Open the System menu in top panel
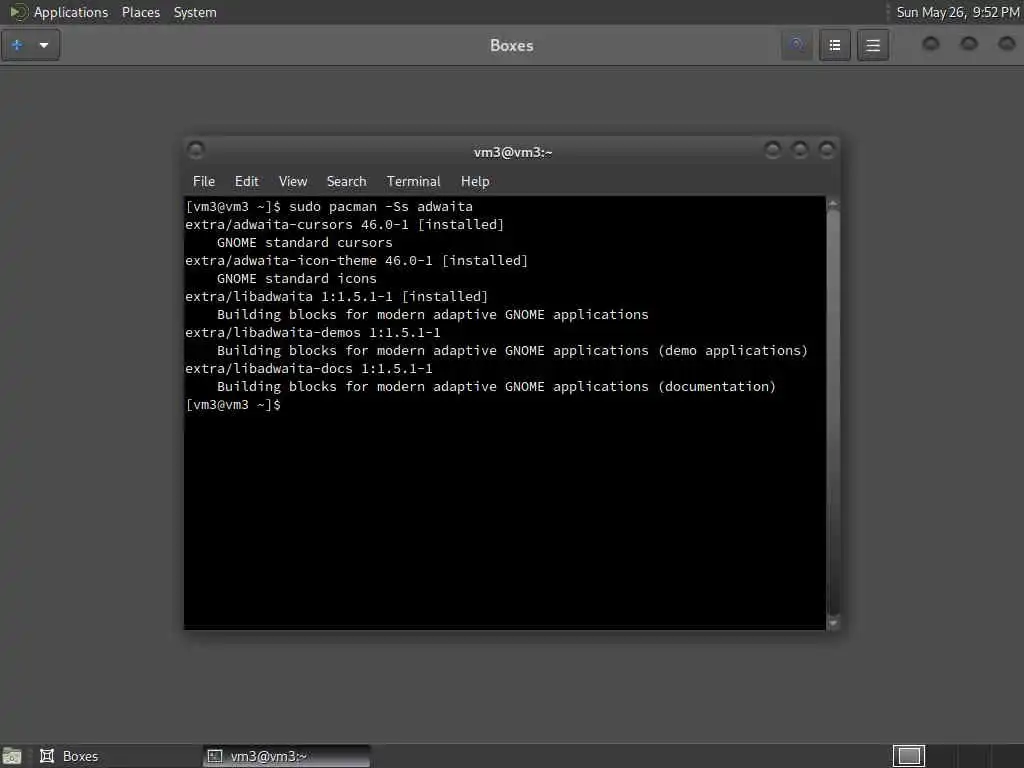Viewport: 1024px width, 768px height. [x=195, y=12]
